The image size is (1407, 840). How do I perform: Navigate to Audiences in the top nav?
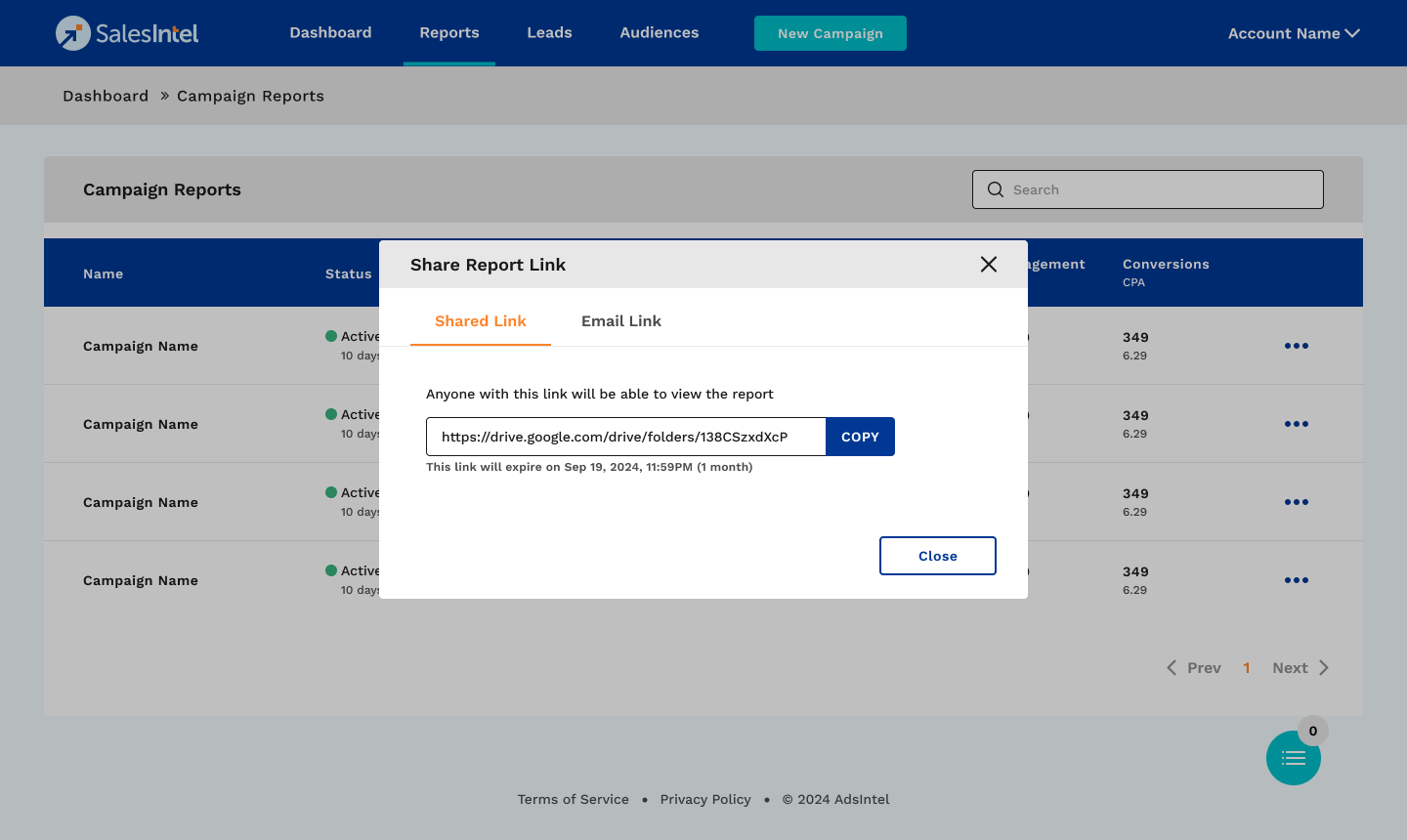point(659,33)
